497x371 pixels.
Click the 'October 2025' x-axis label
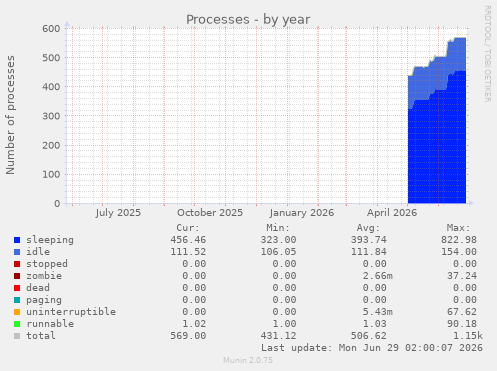(x=210, y=213)
